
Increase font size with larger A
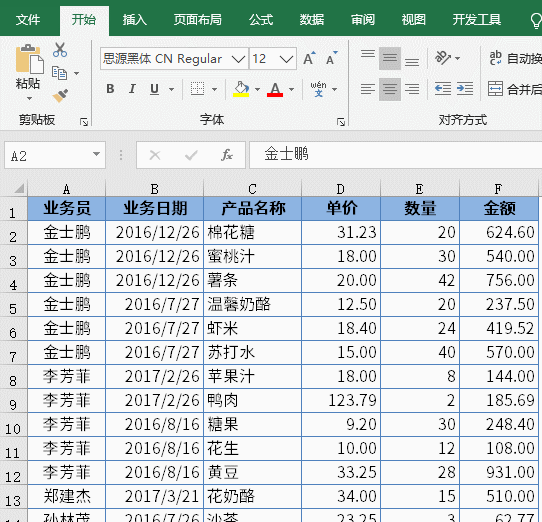click(x=309, y=58)
